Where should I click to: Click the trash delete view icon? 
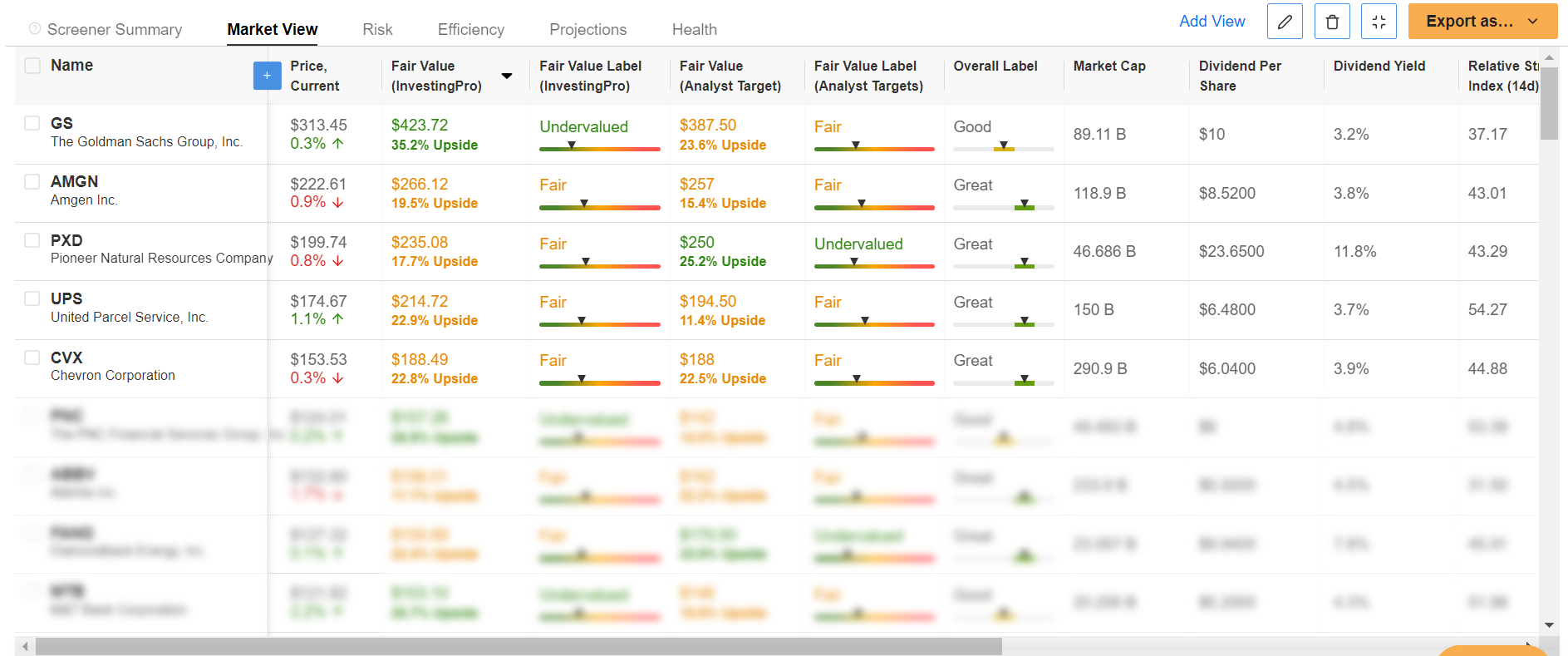pyautogui.click(x=1332, y=22)
